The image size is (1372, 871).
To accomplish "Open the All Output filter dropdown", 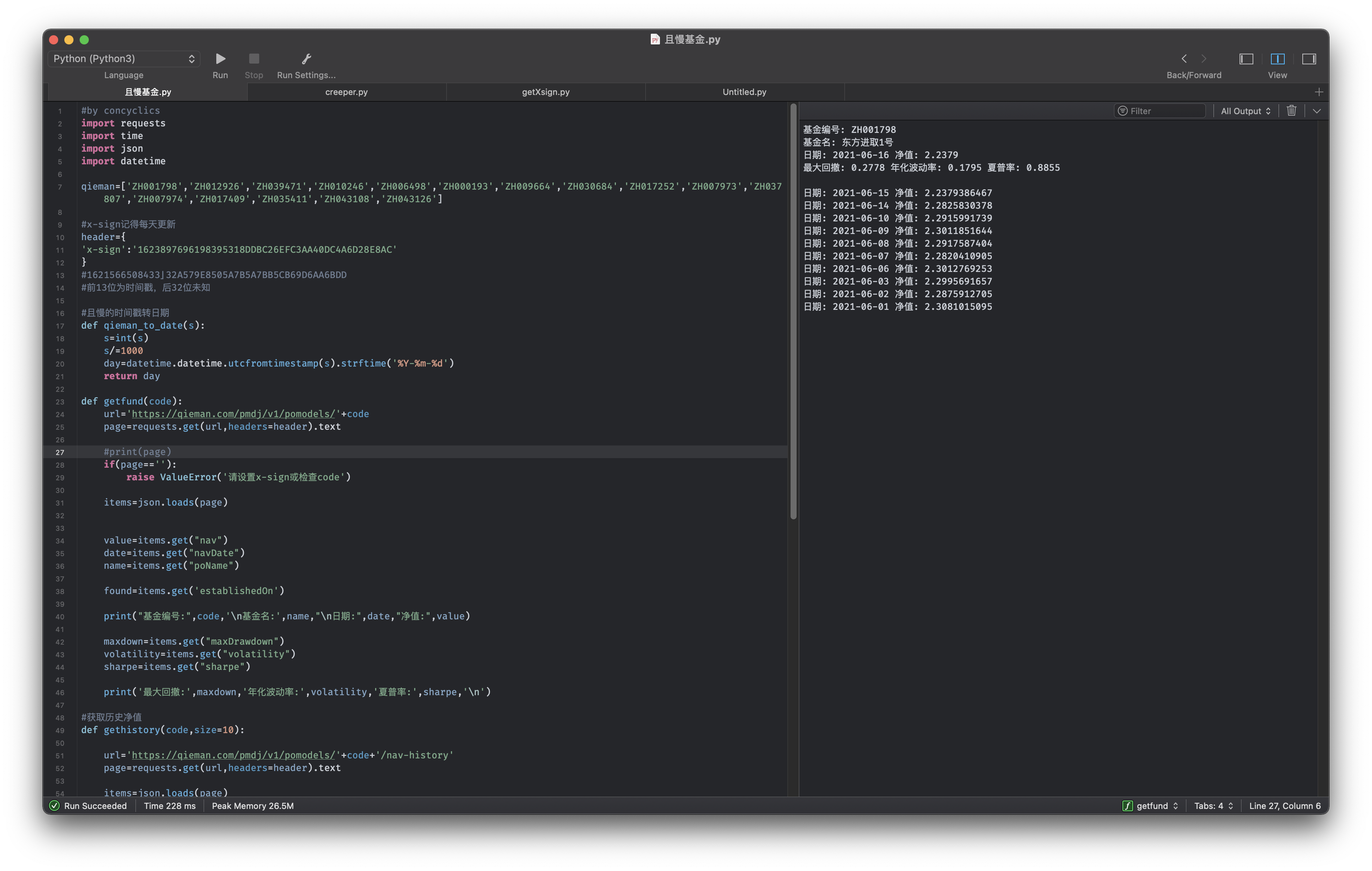I will click(1246, 111).
